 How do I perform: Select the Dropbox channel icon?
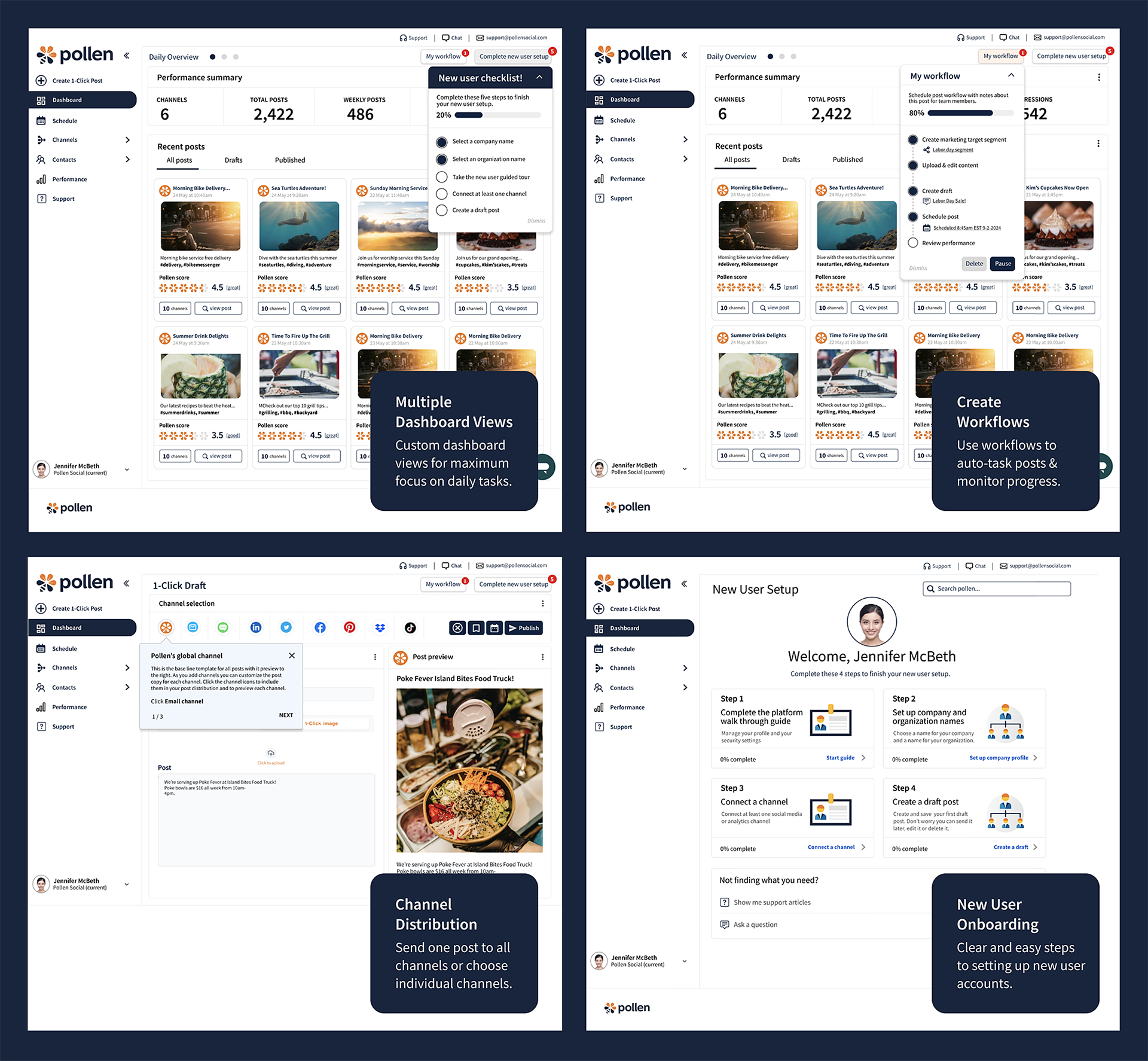(x=380, y=627)
